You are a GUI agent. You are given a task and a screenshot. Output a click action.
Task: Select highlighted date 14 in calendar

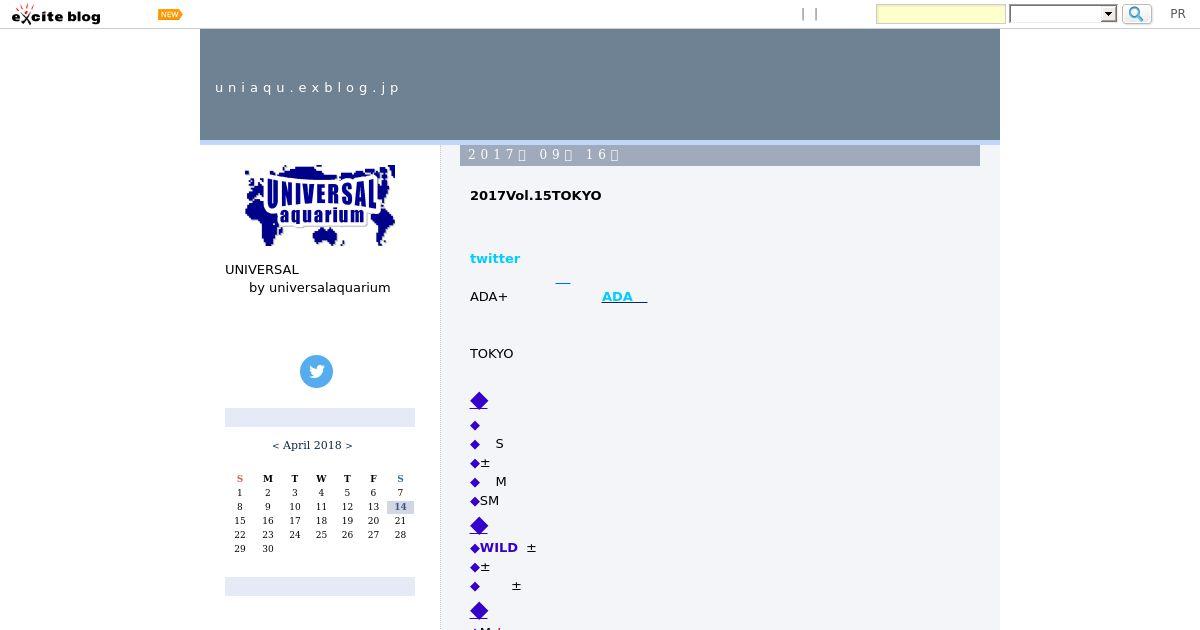click(400, 507)
